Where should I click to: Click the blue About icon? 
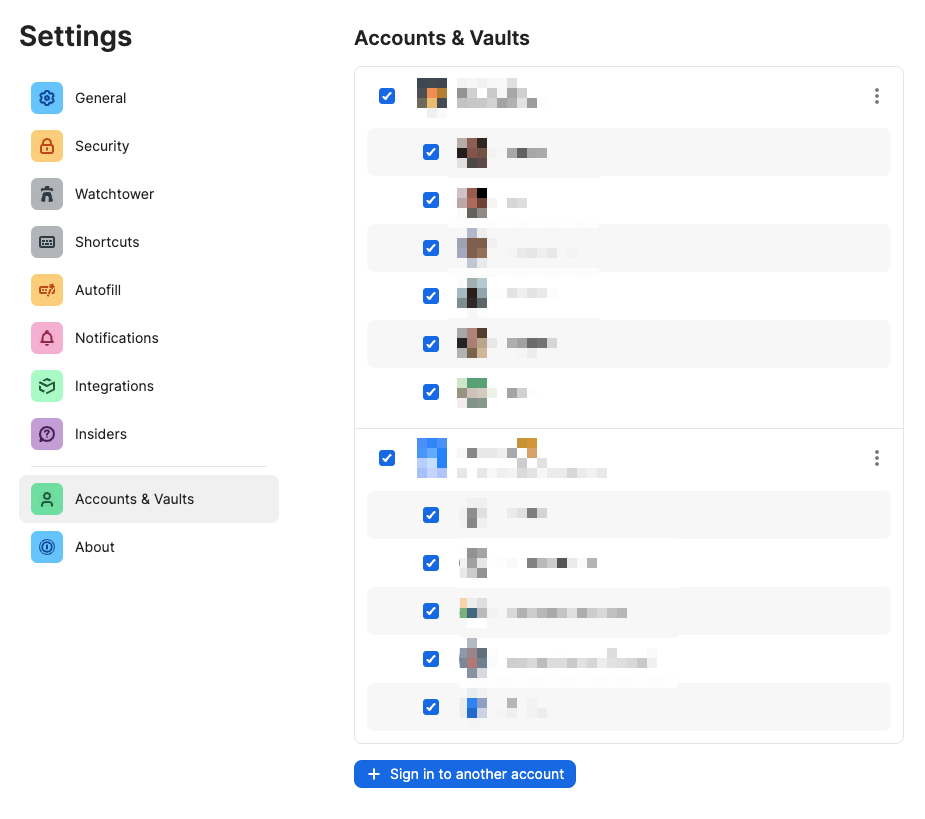coord(47,547)
